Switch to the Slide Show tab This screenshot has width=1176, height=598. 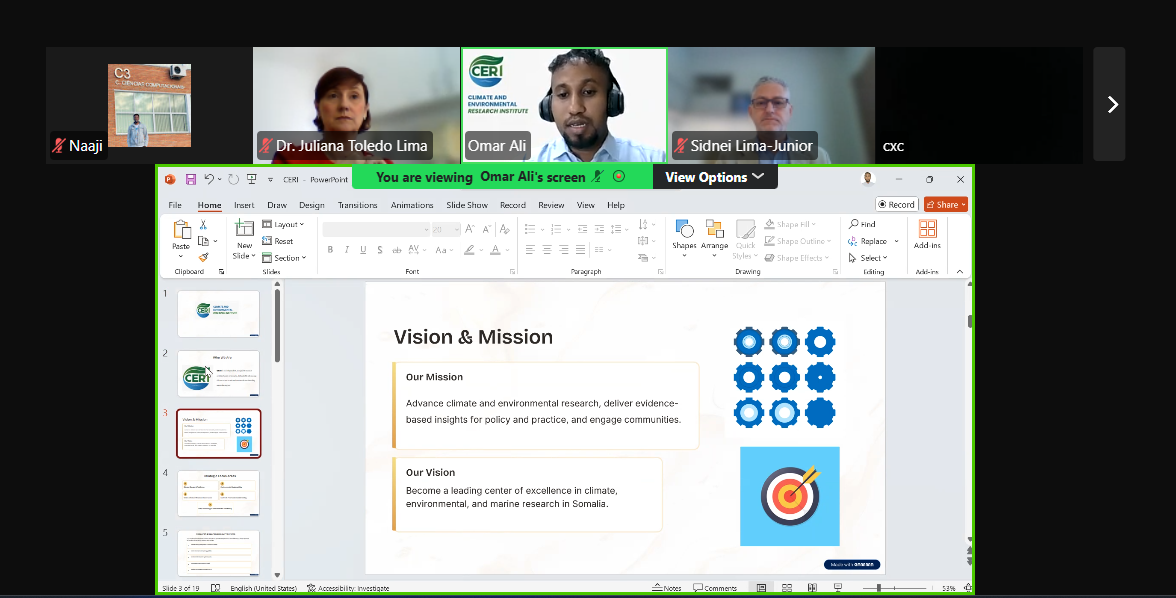click(x=466, y=205)
